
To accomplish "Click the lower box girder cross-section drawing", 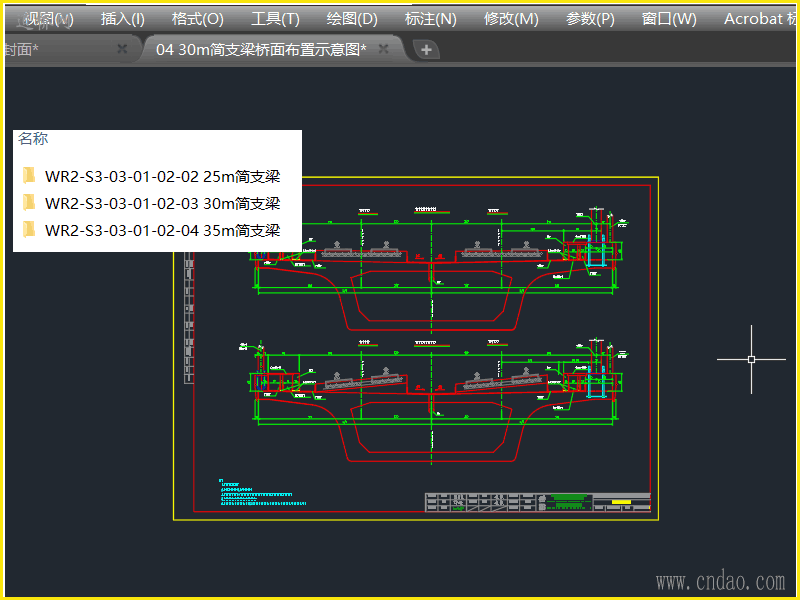I will coord(434,401).
